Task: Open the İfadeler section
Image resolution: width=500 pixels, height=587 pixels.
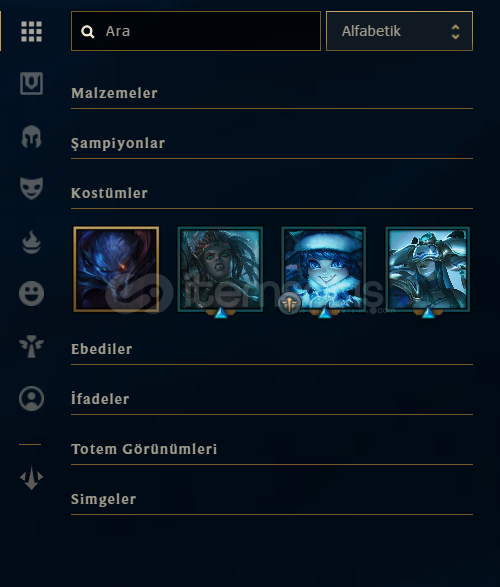Action: tap(272, 399)
